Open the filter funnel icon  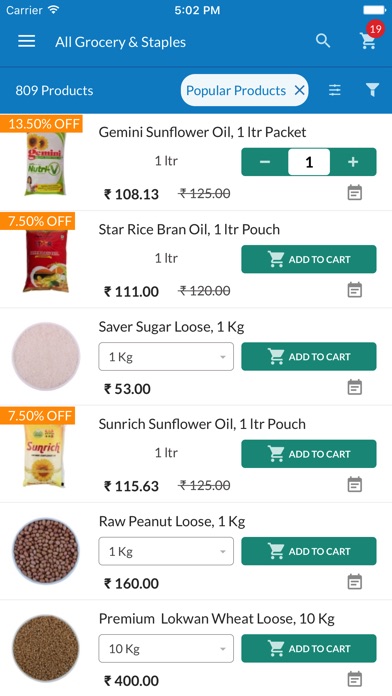tap(372, 90)
